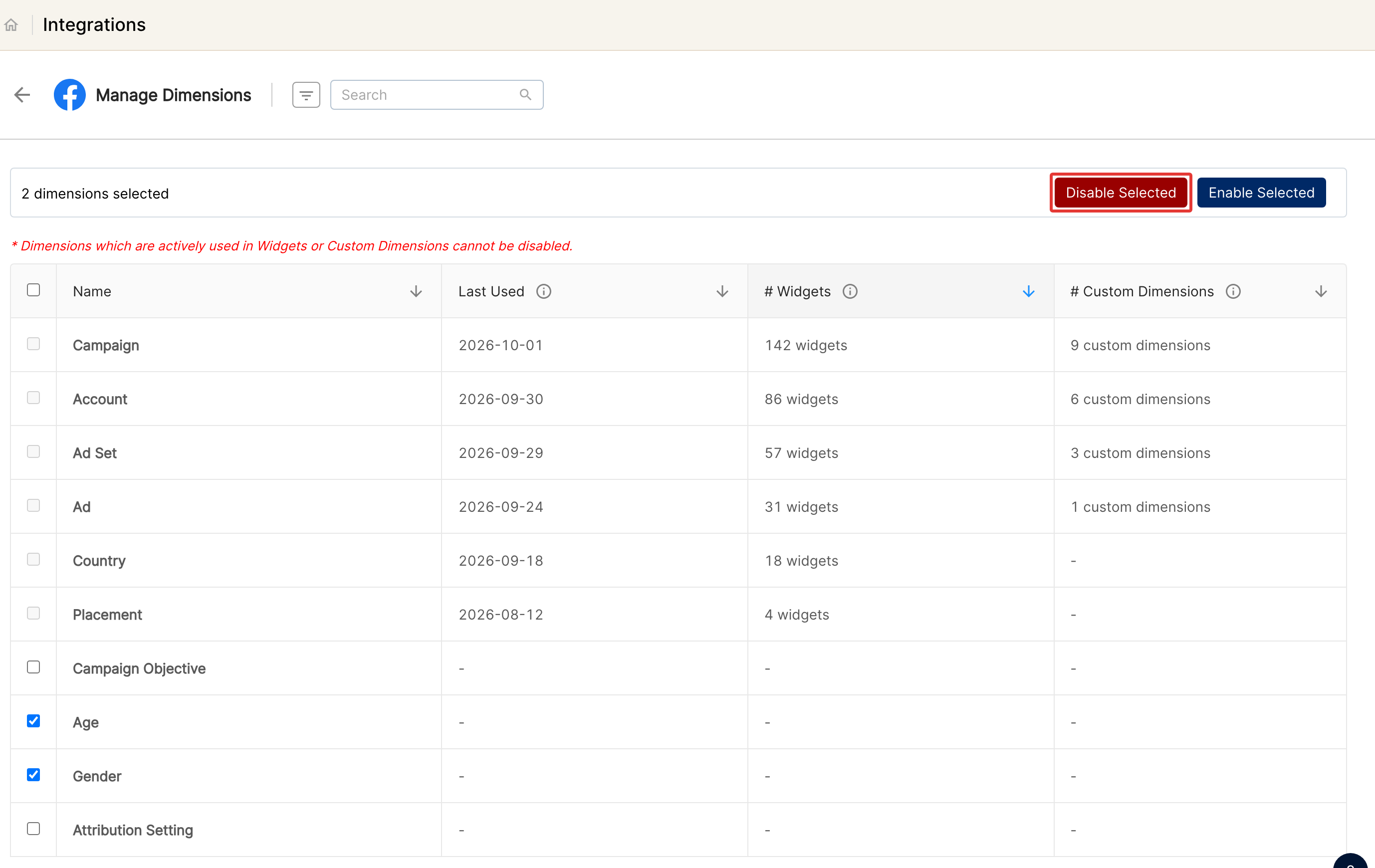Screen dimensions: 1375x868
Task: Sort by Last Used column arrow
Action: click(x=722, y=291)
